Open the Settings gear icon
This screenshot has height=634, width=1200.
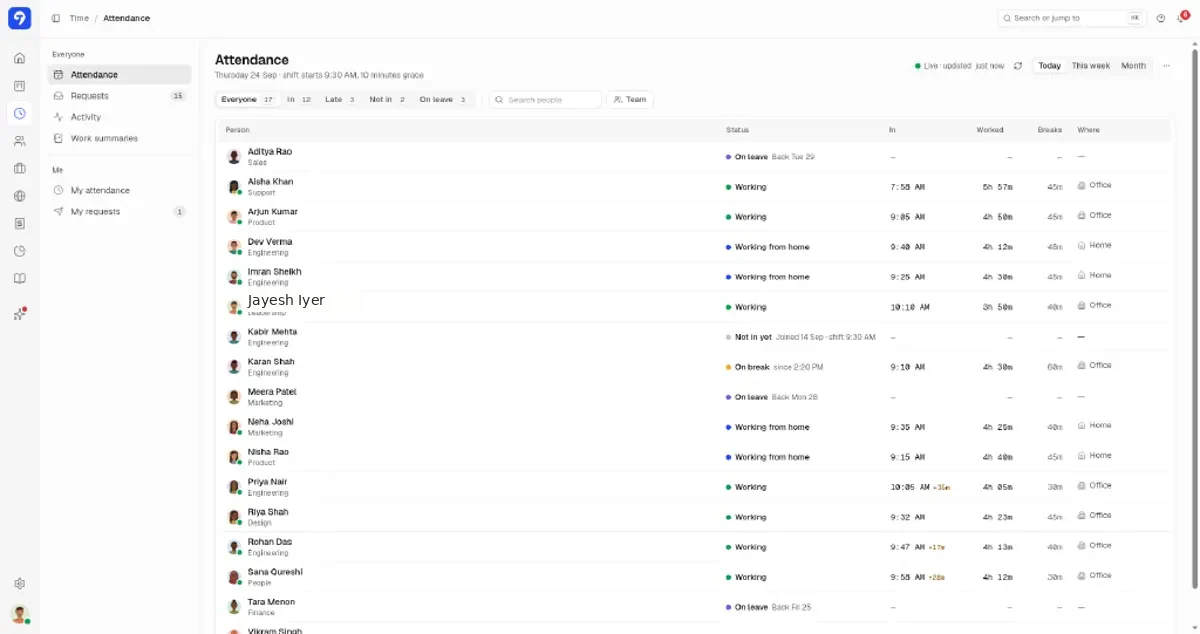coord(19,584)
